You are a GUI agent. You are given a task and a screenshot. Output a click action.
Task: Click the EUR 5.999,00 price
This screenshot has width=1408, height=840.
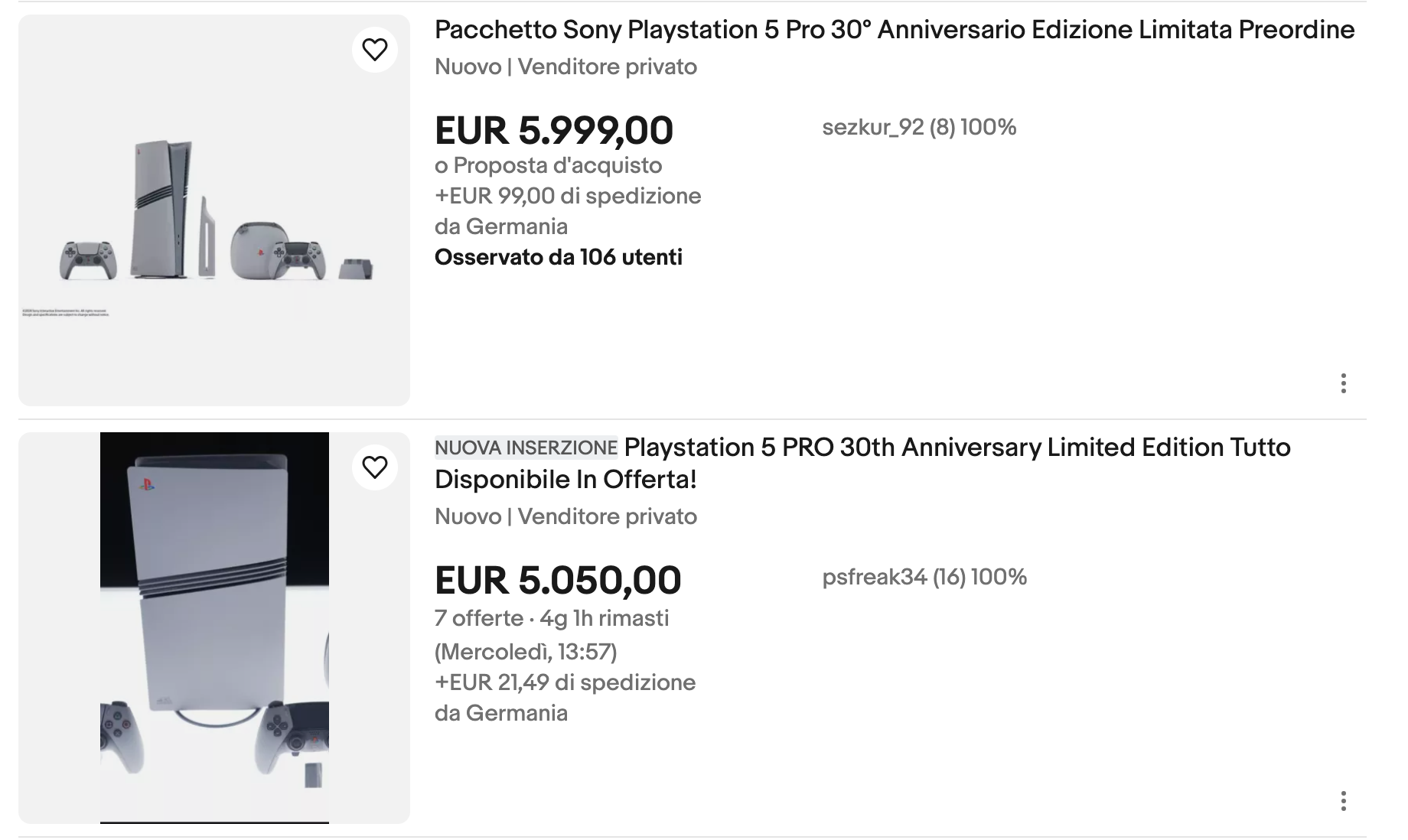tap(553, 130)
